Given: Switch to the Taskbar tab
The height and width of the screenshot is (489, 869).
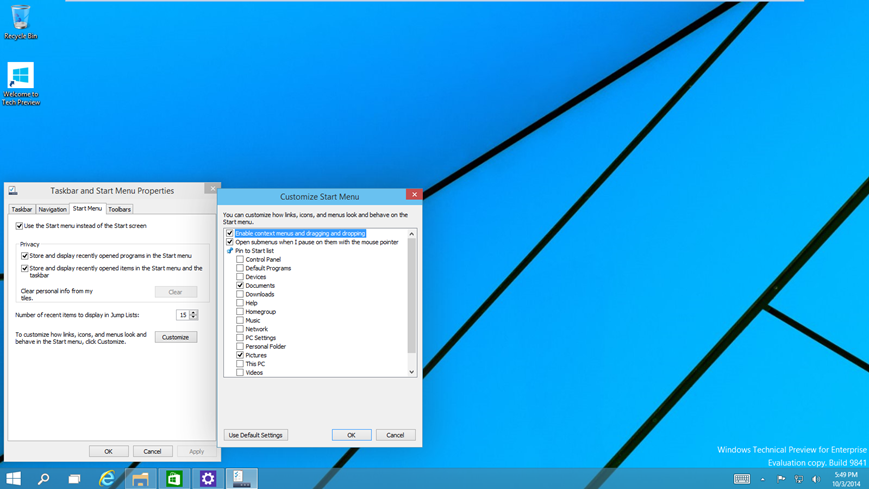Looking at the screenshot, I should pyautogui.click(x=22, y=210).
